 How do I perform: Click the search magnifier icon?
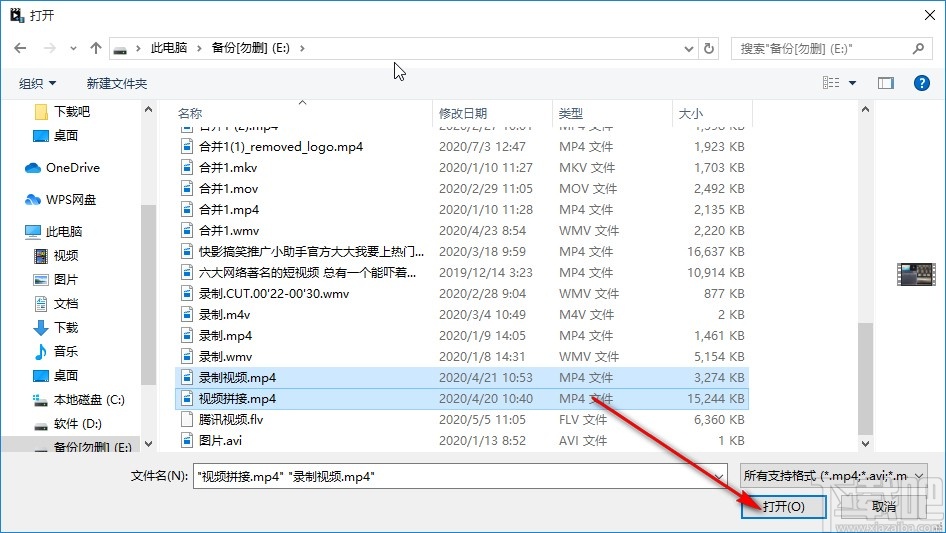tap(918, 48)
